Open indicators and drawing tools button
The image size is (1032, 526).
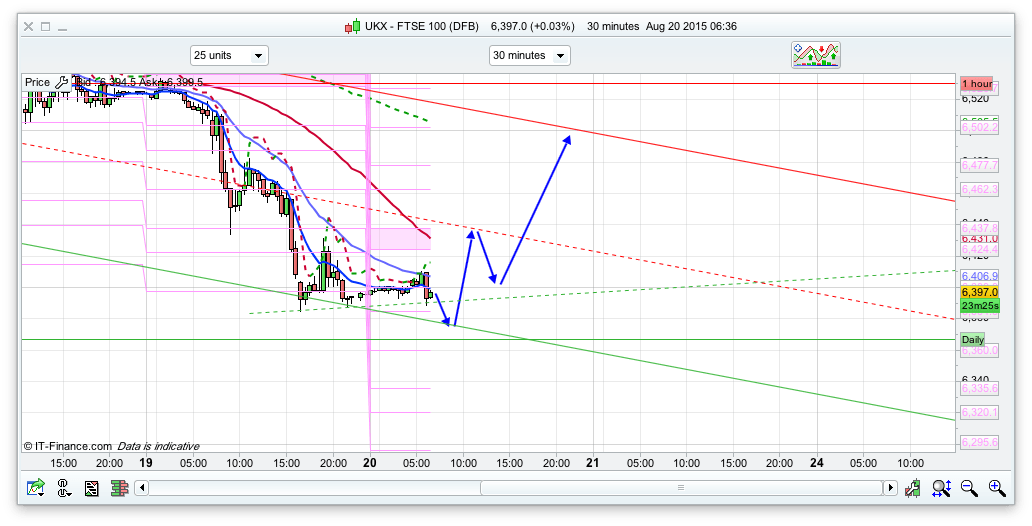tap(816, 55)
